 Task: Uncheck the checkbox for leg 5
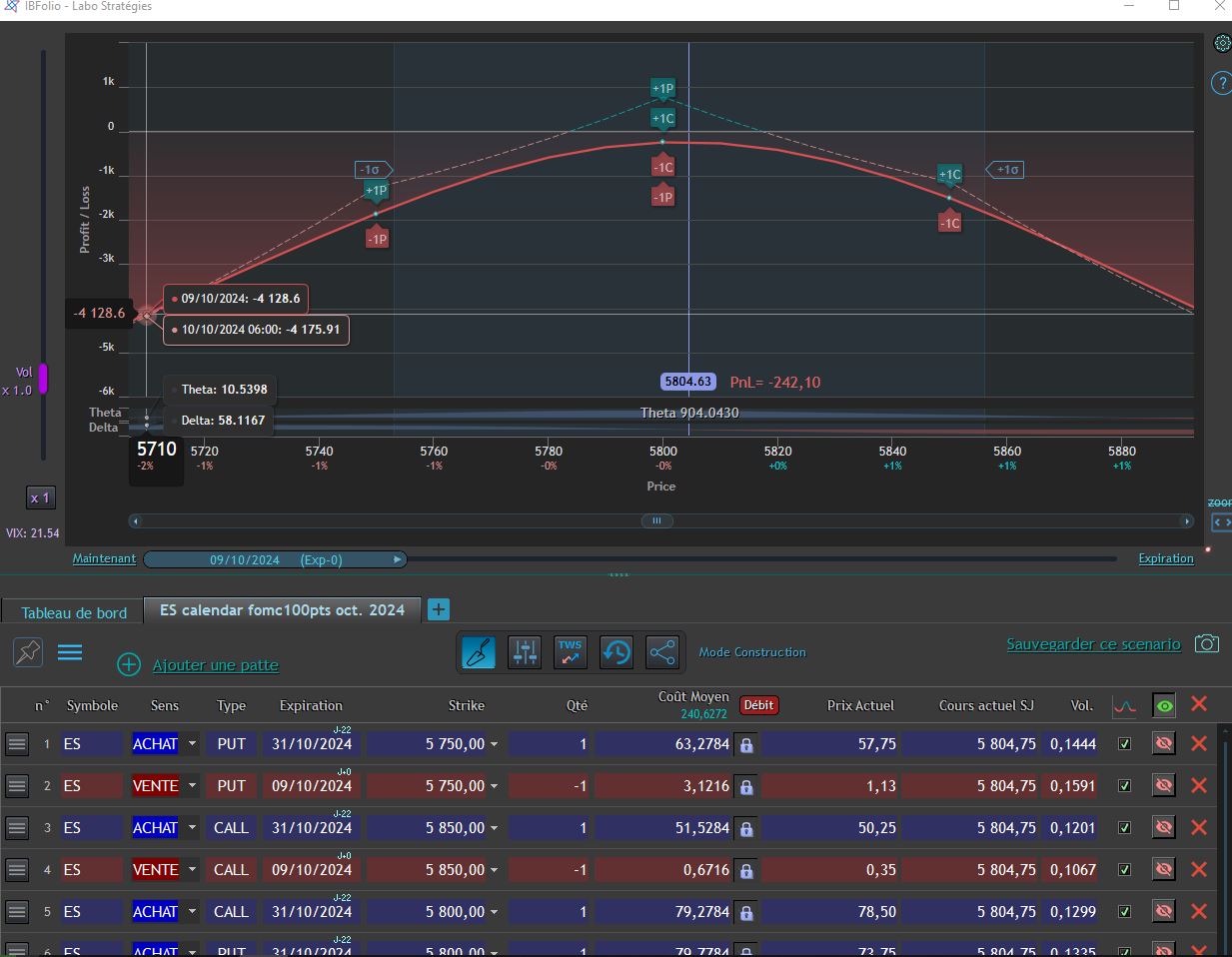pyautogui.click(x=1125, y=912)
